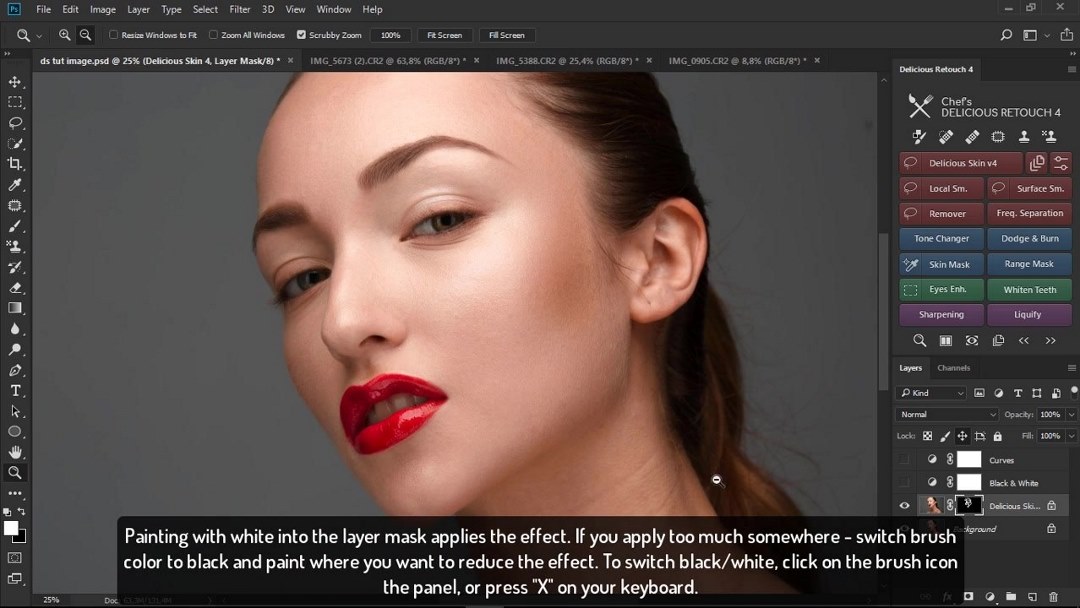Click the Zoom Out magnifier in options bar
The image size is (1080, 608).
pyautogui.click(x=85, y=34)
